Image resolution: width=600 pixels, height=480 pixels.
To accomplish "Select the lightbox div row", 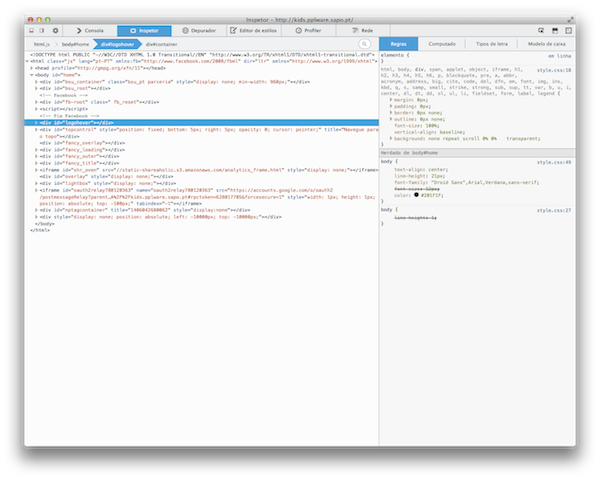I will pyautogui.click(x=202, y=183).
